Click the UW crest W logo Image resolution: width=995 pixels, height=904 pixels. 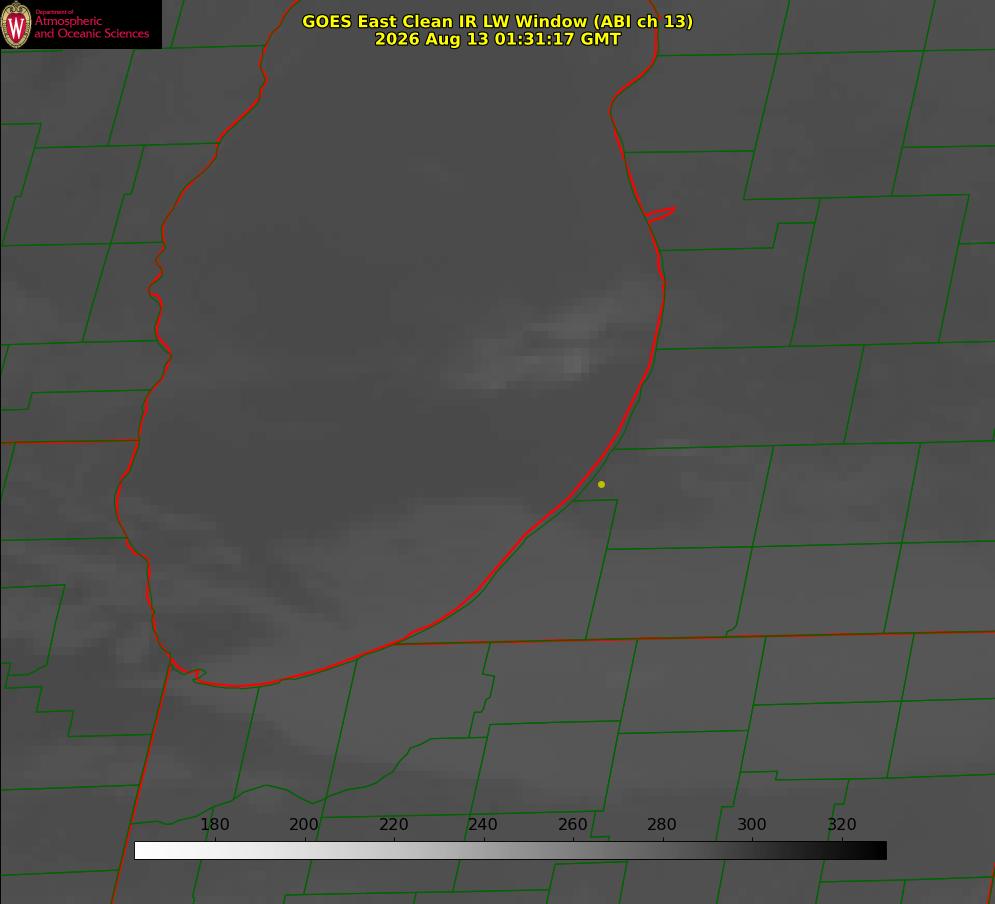[x=16, y=24]
